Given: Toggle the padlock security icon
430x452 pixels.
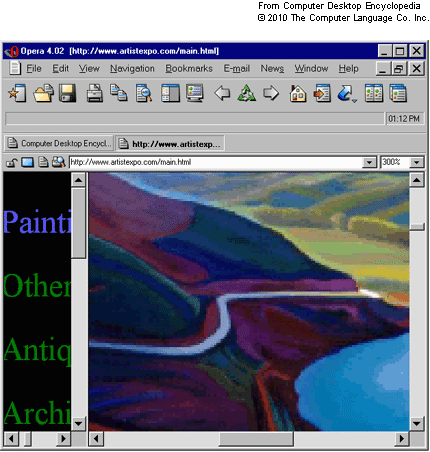Looking at the screenshot, I should (12, 162).
